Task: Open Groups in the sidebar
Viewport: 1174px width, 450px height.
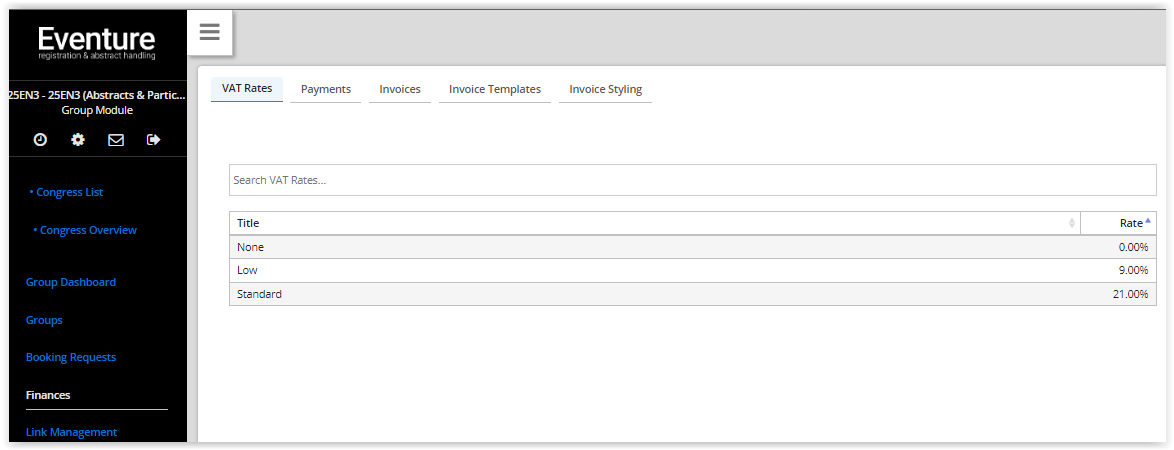Action: [44, 320]
